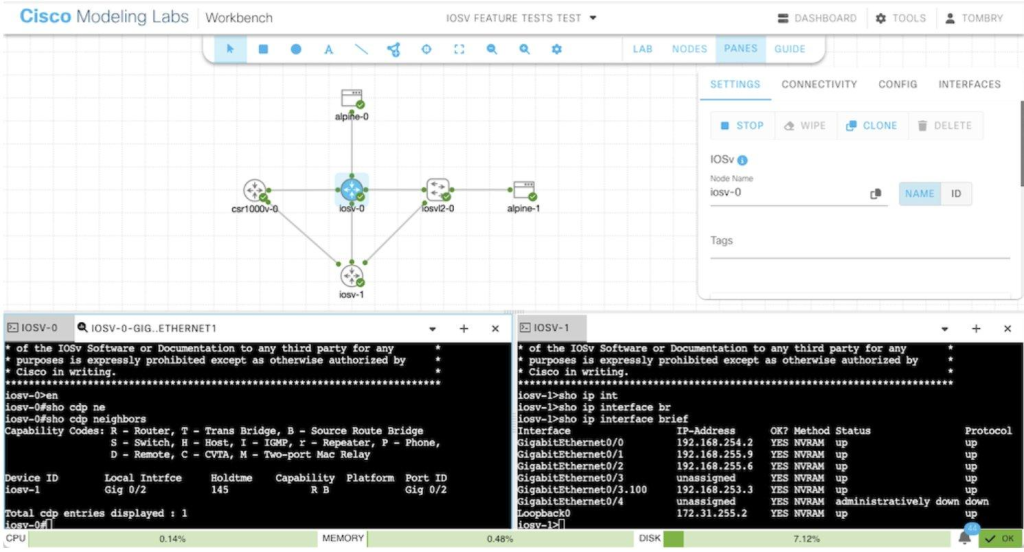The image size is (1024, 552).
Task: Click the center view target icon
Action: click(426, 49)
